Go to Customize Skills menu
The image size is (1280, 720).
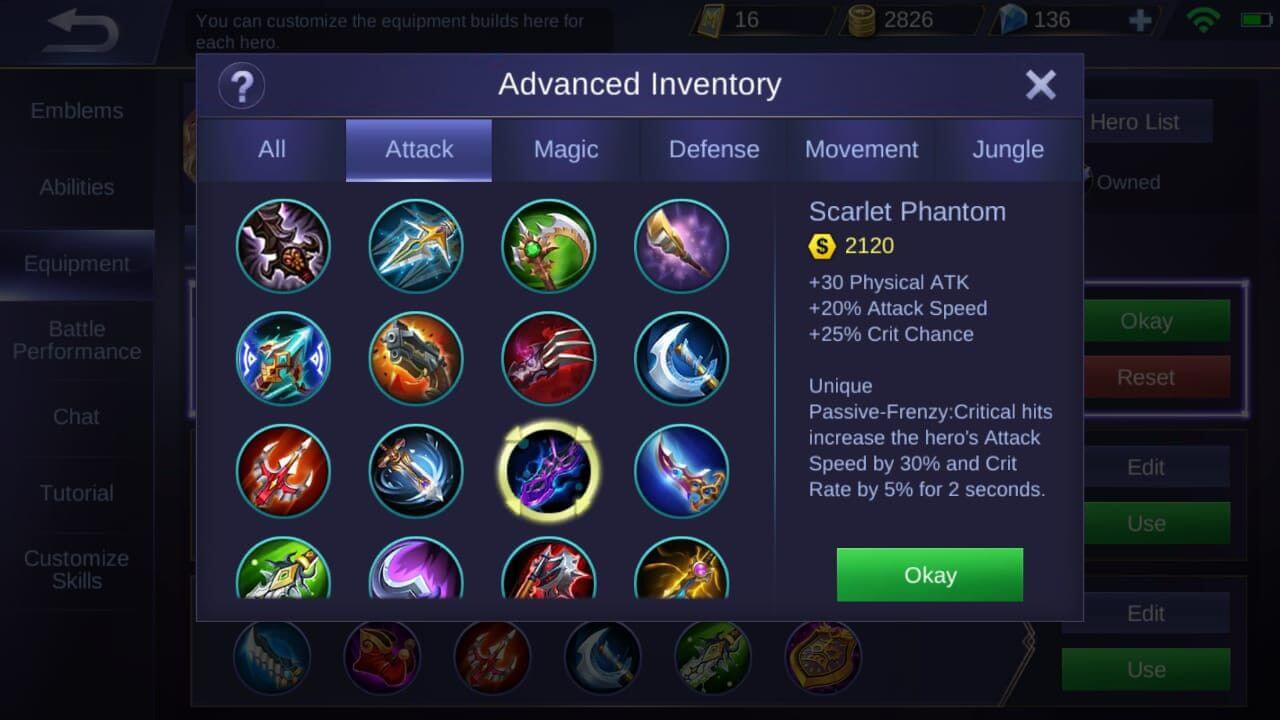tap(77, 569)
